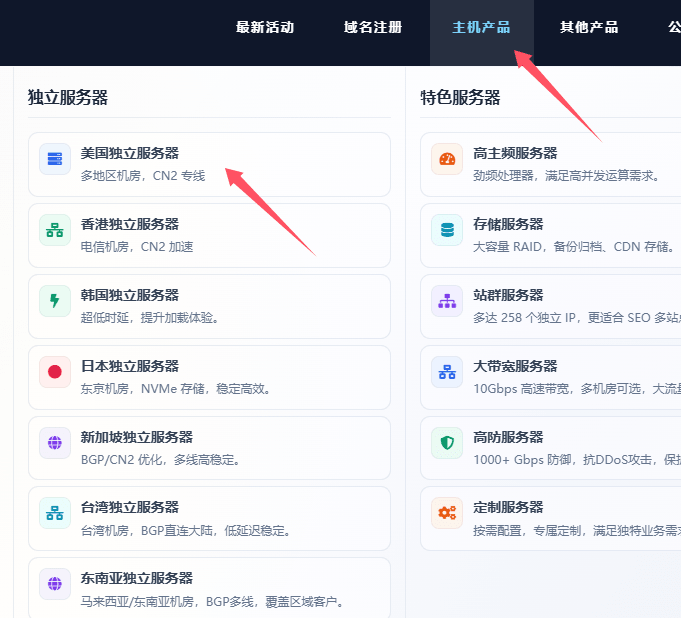The width and height of the screenshot is (681, 618).
Task: Click description 10Gbps 高速带宽
Action: coord(521,389)
